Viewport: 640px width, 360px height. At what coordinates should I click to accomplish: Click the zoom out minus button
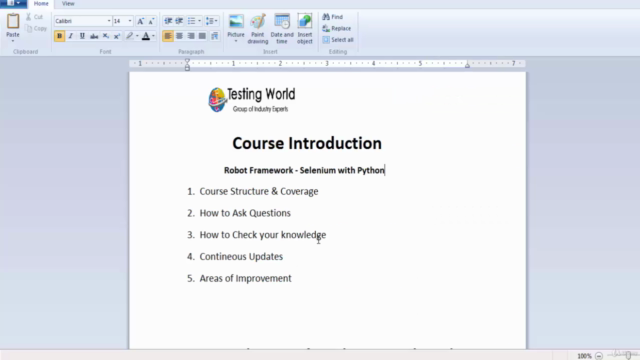pos(599,356)
